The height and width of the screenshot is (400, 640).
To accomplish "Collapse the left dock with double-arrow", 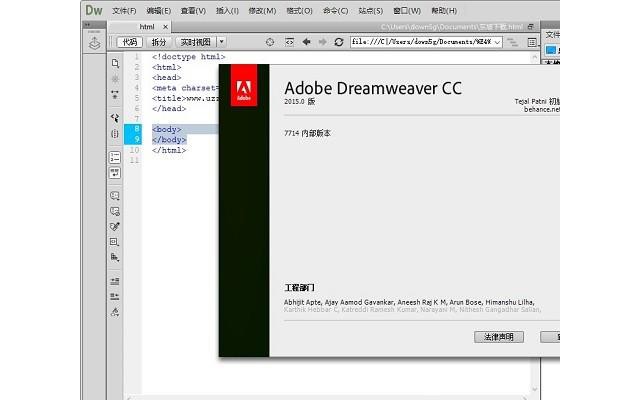I will point(87,25).
